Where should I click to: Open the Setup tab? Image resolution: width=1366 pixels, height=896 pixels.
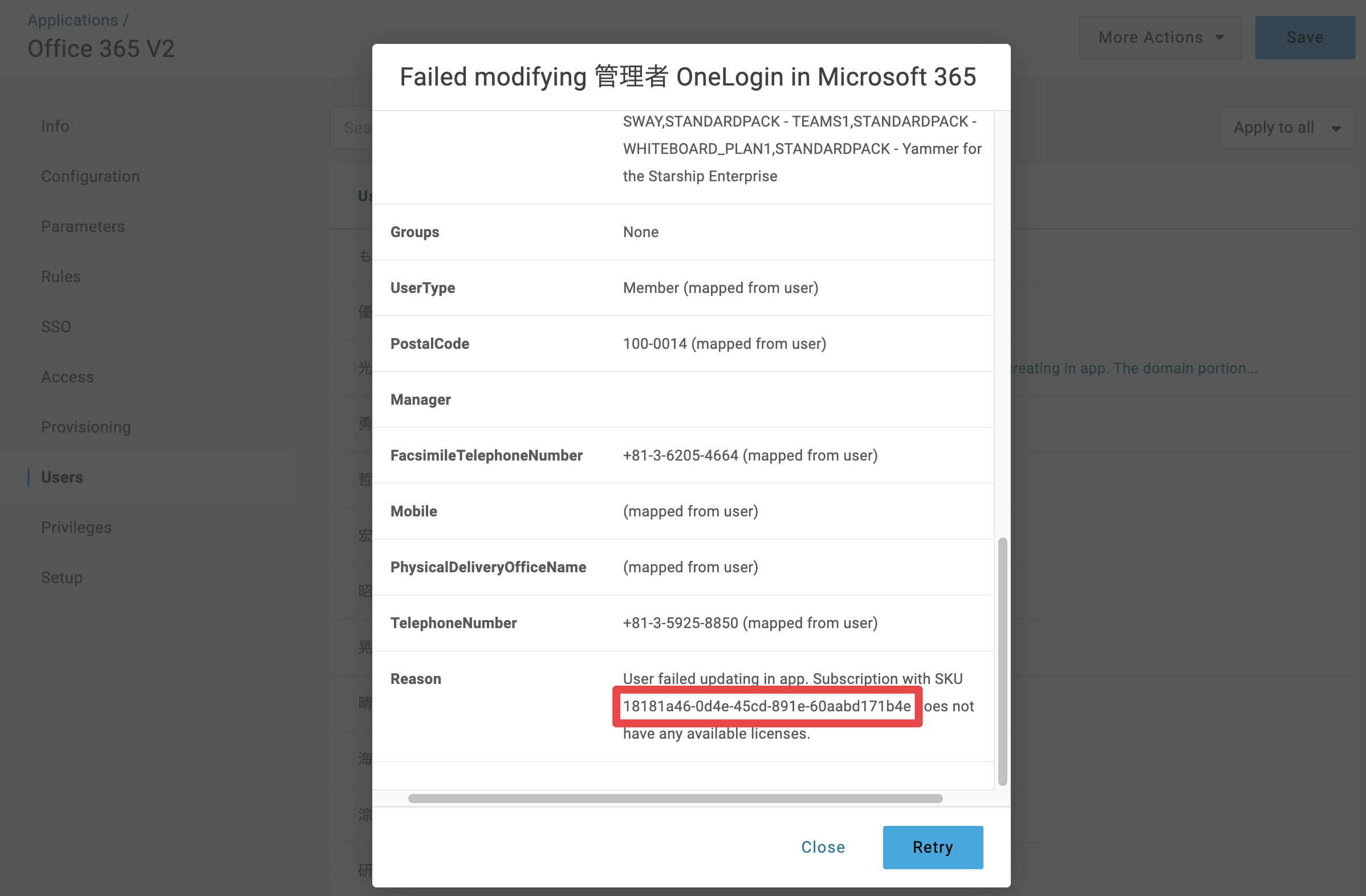click(62, 577)
